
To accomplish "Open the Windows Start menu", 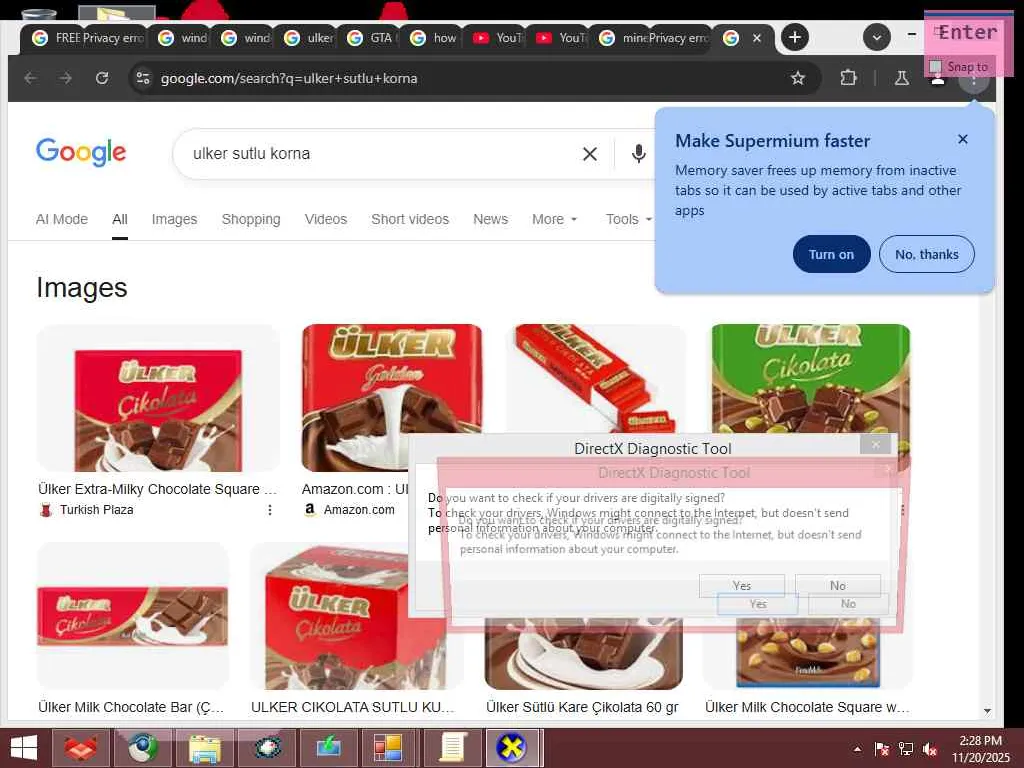I will pos(24,748).
